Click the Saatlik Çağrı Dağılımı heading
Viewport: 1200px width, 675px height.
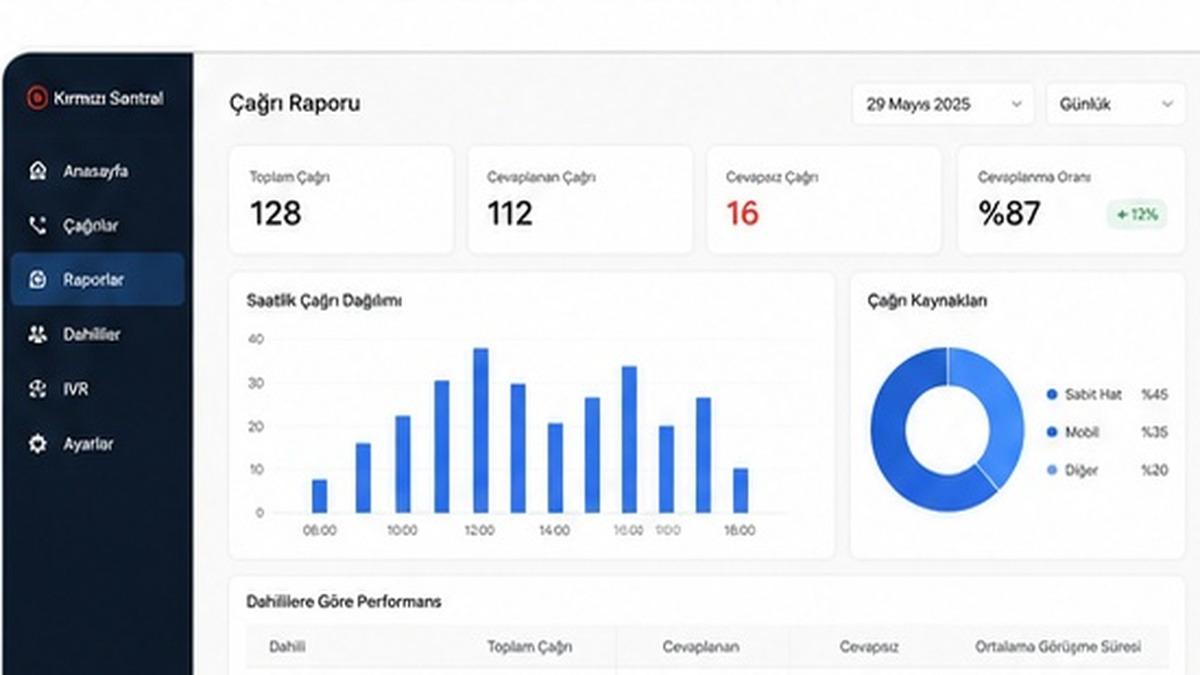(x=324, y=300)
